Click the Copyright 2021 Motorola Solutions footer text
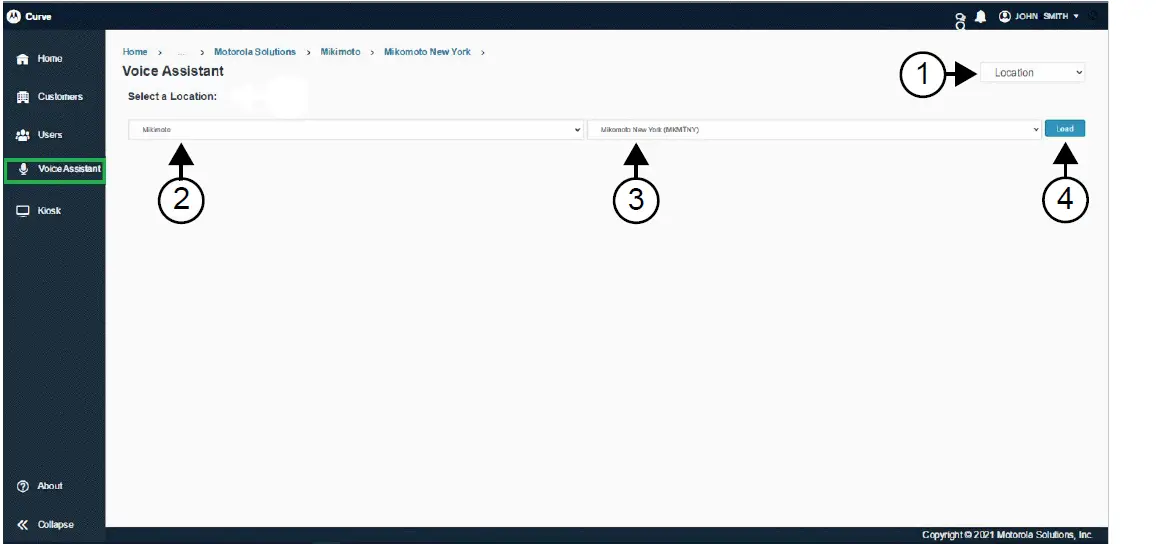The width and height of the screenshot is (1163, 544). tap(1007, 535)
